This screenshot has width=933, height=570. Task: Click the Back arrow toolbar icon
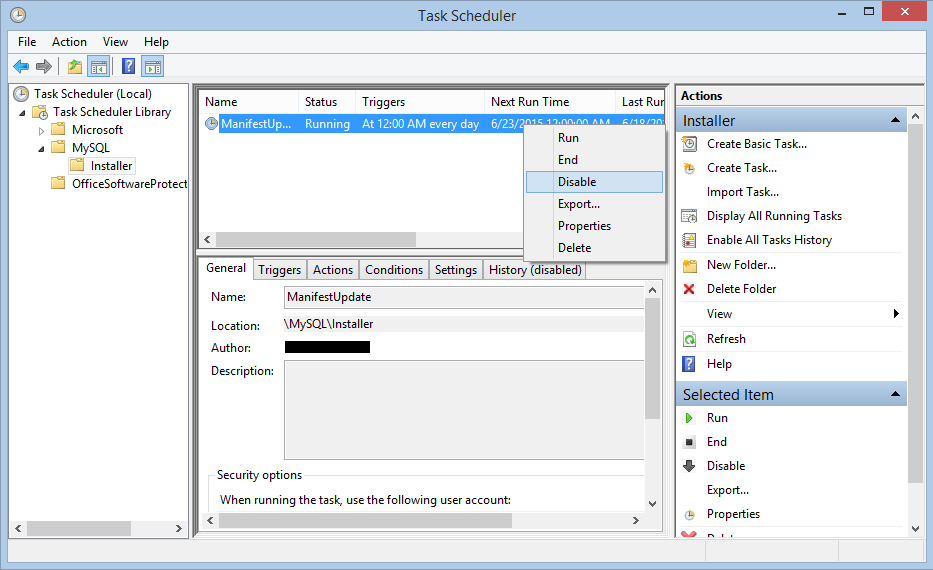click(x=21, y=66)
